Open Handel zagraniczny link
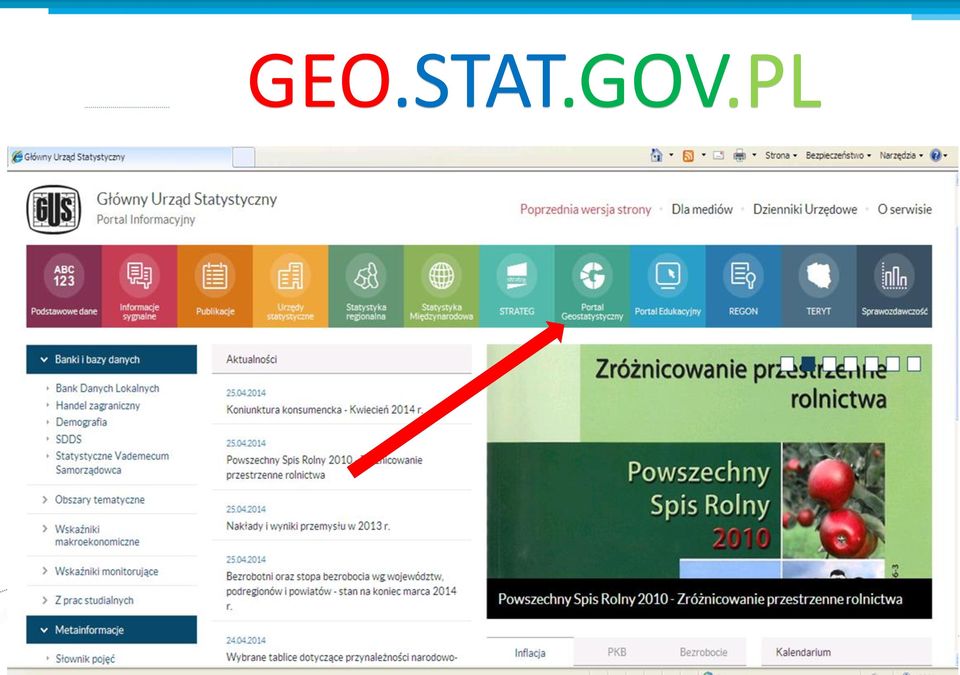This screenshot has width=960, height=675. pyautogui.click(x=97, y=405)
